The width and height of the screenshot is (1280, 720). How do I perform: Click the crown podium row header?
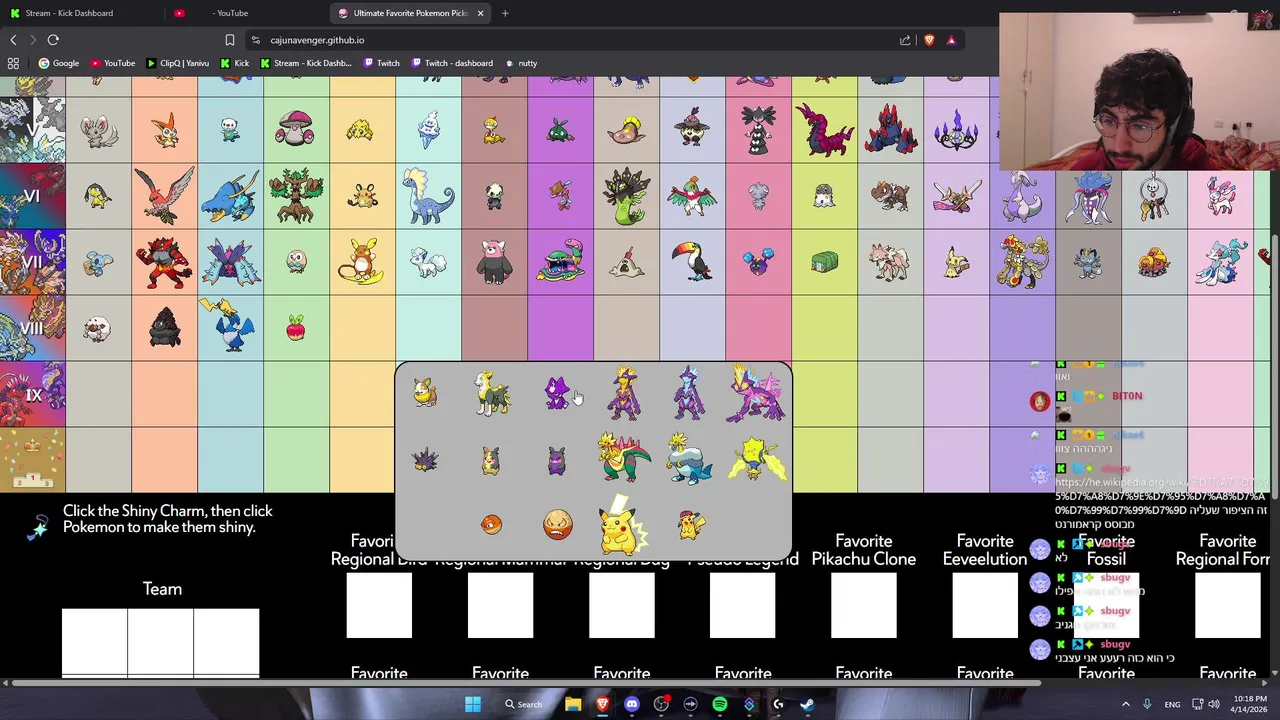(33, 460)
